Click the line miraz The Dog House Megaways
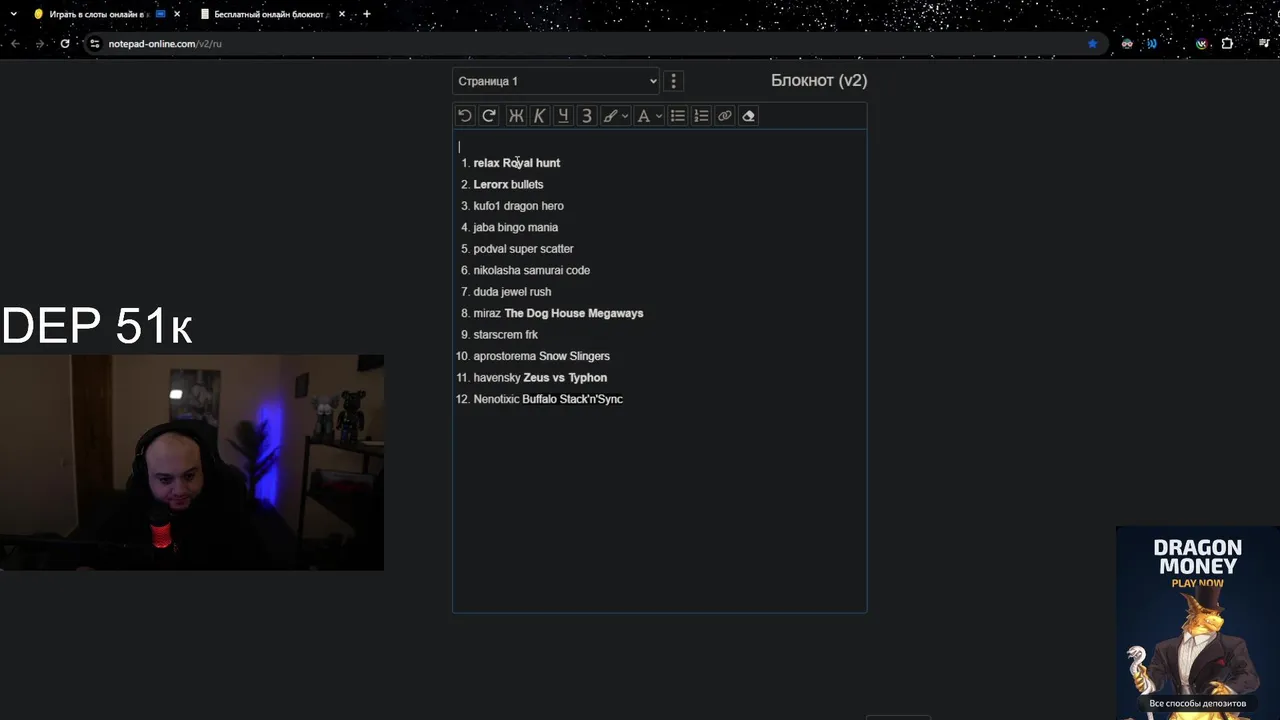The width and height of the screenshot is (1280, 720). point(558,313)
